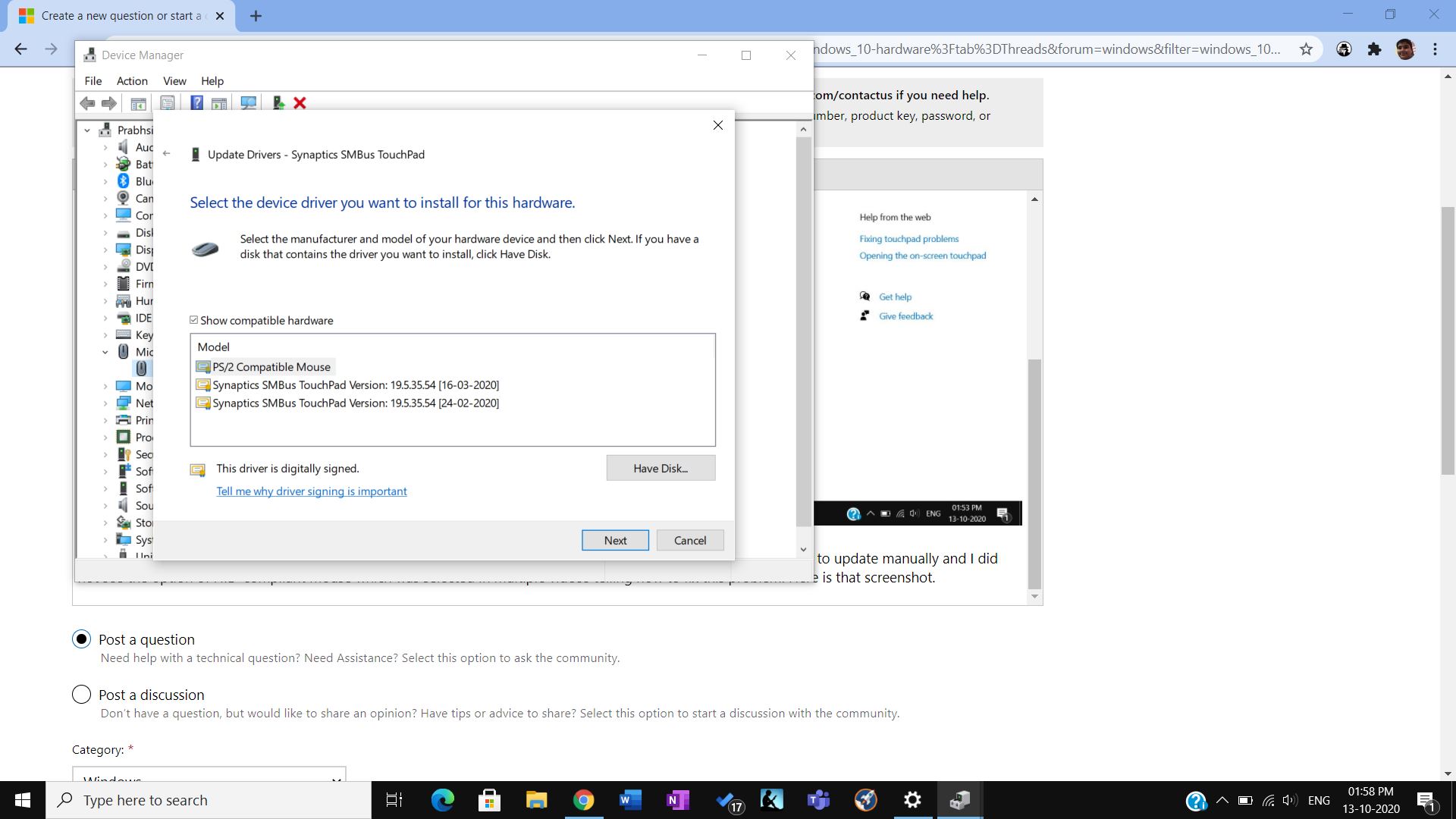Select PS/2 Compatible Mouse model
This screenshot has width=1456, height=819.
[271, 367]
